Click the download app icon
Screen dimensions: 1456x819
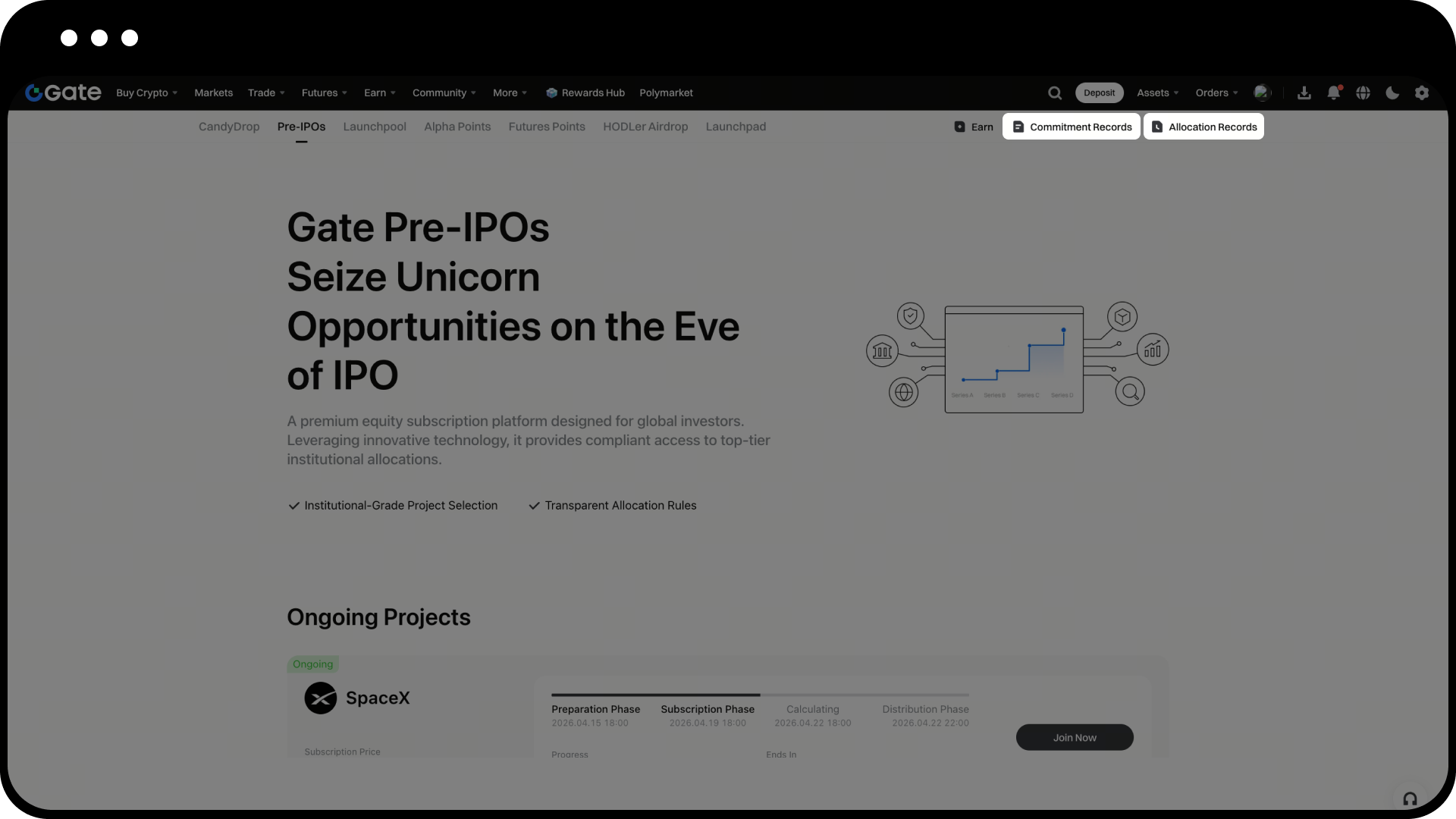(x=1304, y=93)
